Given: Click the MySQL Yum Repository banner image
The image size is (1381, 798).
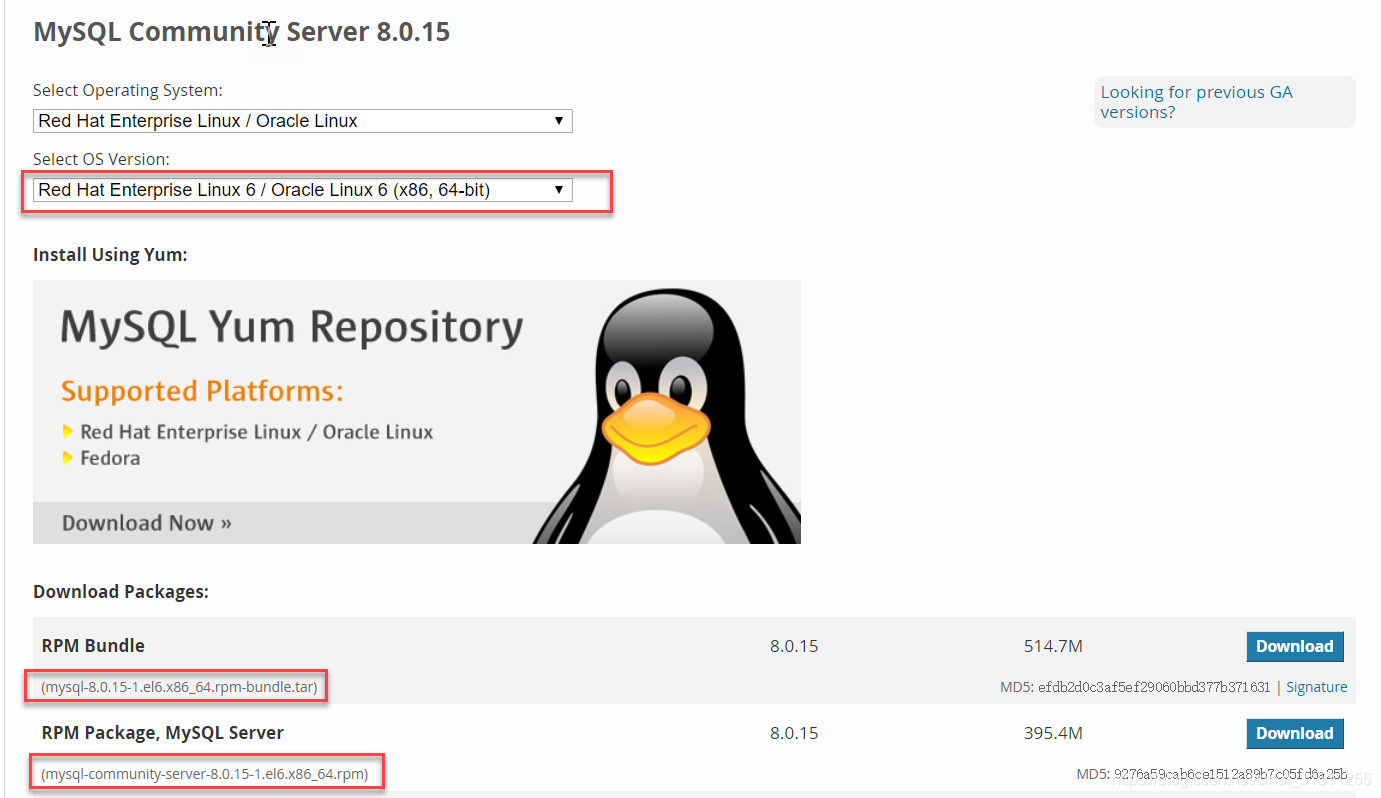Looking at the screenshot, I should point(417,412).
